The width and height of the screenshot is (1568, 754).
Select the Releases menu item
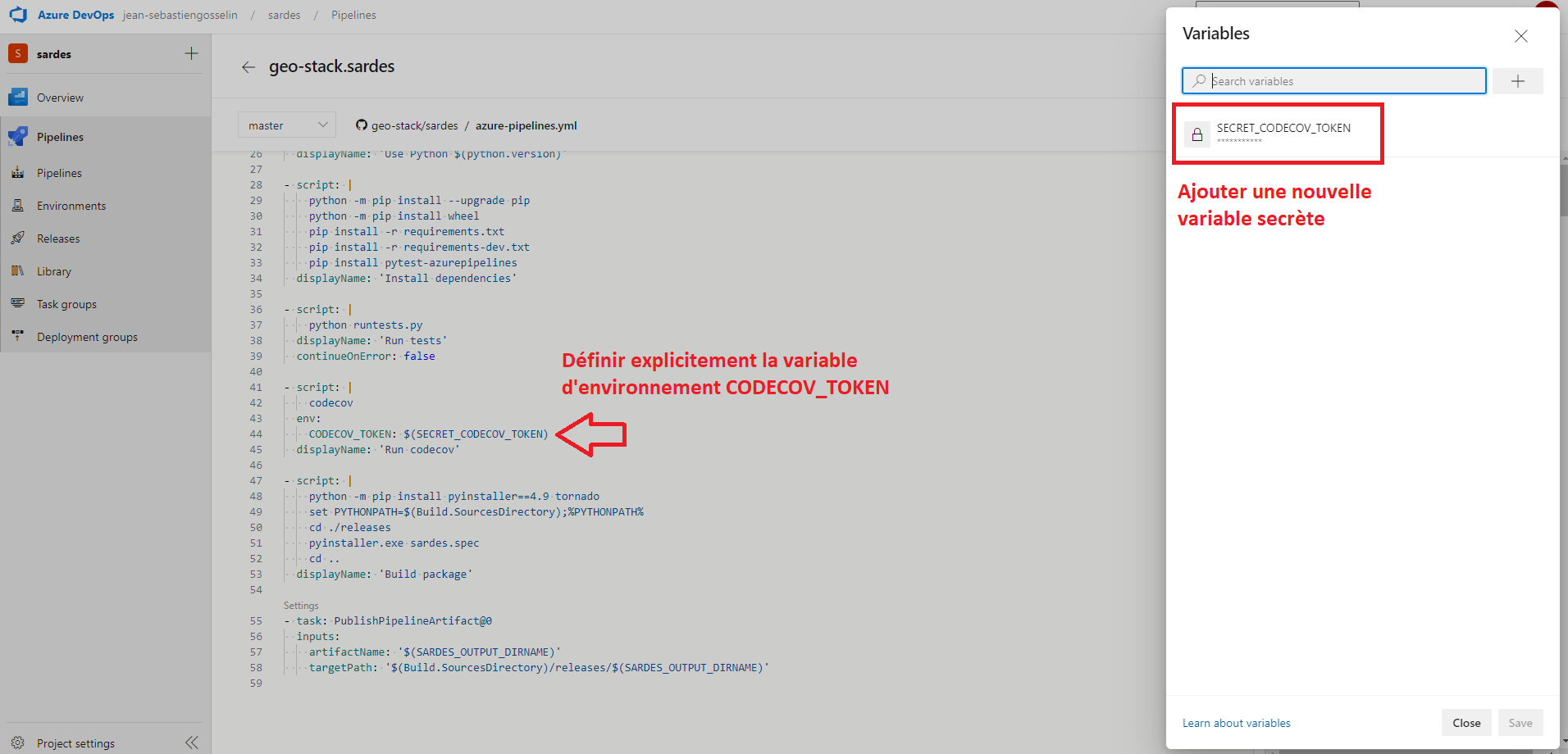pos(106,238)
